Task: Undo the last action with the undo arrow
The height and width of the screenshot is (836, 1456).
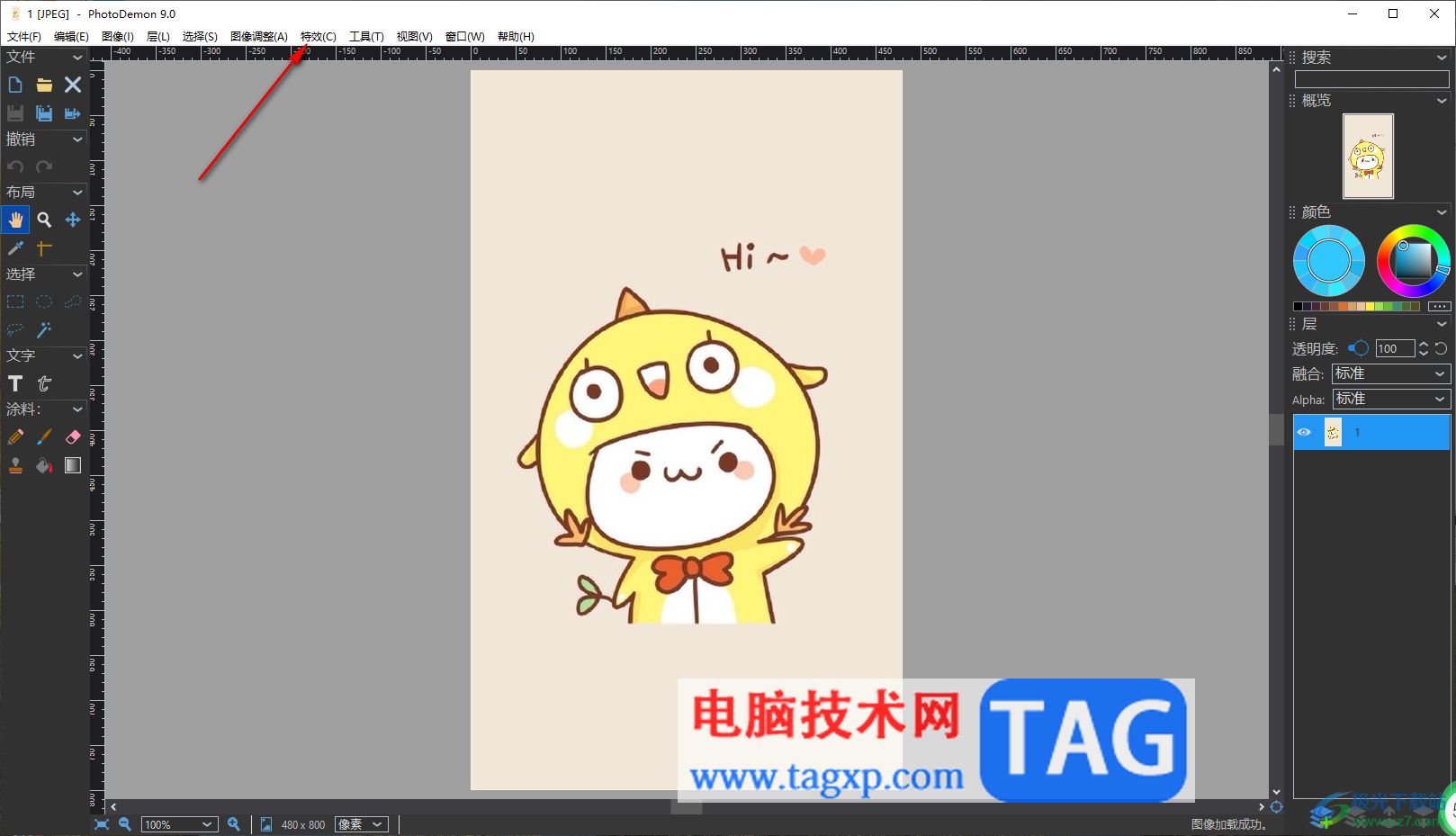Action: [x=15, y=166]
